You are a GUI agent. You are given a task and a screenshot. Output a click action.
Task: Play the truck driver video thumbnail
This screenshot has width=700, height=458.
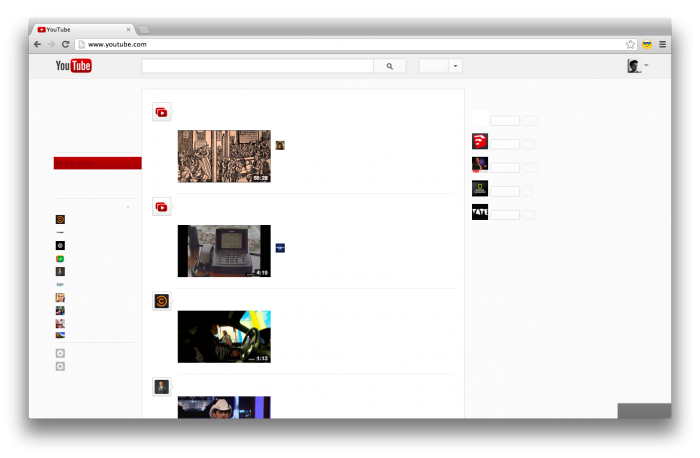click(x=224, y=337)
